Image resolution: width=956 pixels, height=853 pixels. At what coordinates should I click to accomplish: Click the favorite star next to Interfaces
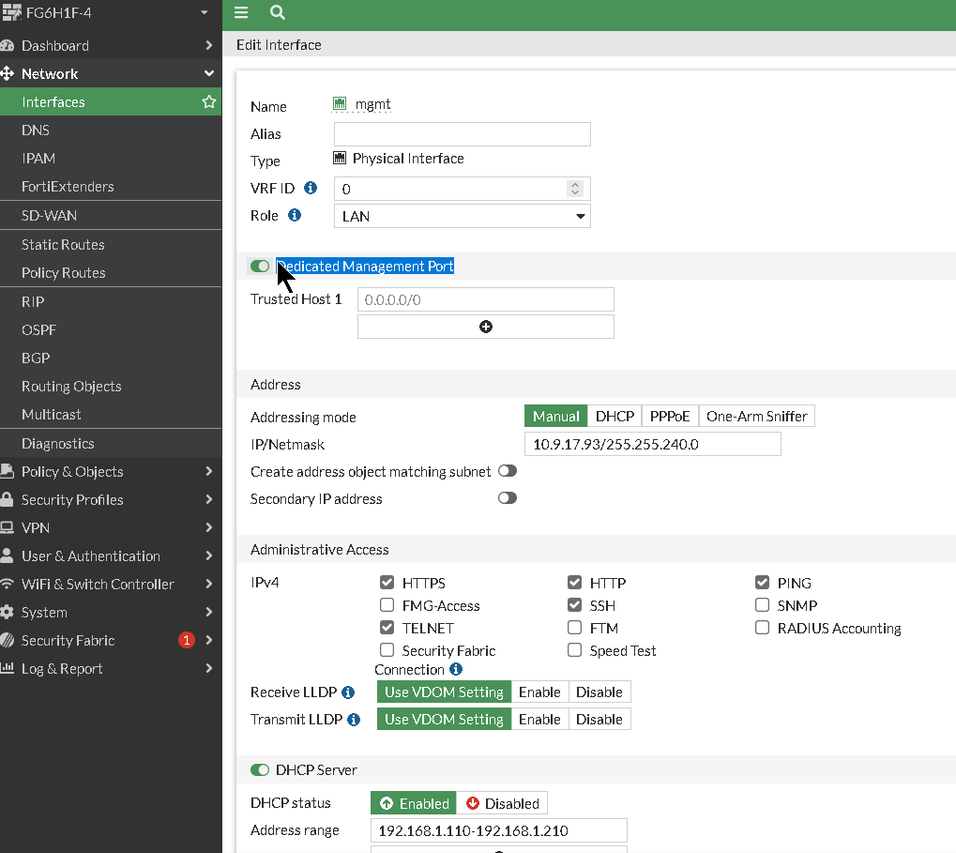click(x=209, y=102)
